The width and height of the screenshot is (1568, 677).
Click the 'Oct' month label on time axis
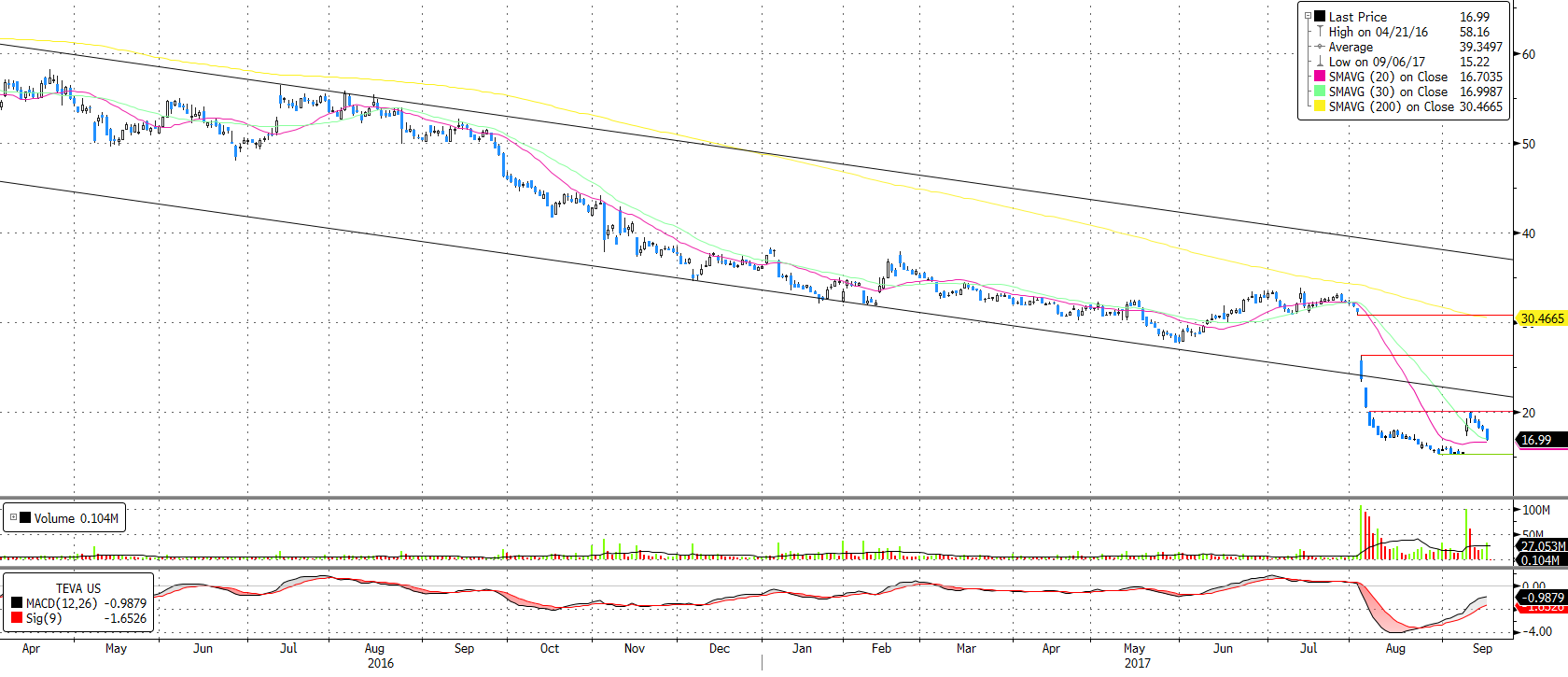tap(550, 648)
